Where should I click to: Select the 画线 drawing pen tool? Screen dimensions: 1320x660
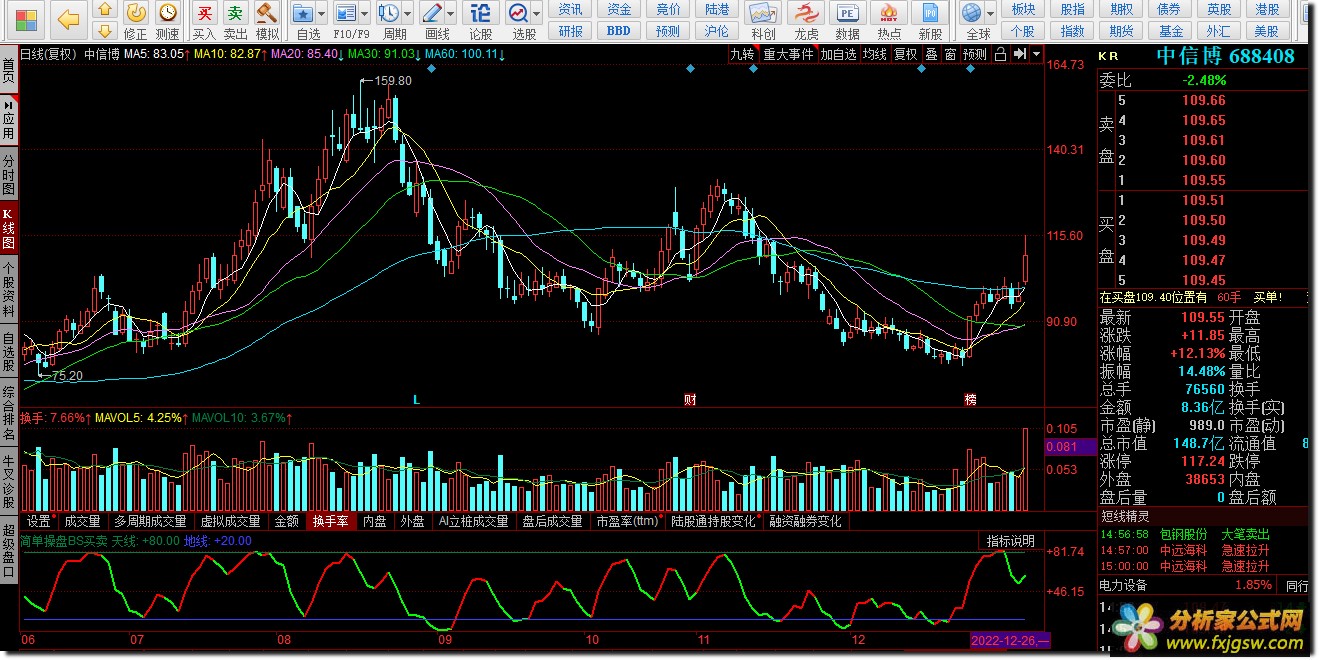coord(433,13)
